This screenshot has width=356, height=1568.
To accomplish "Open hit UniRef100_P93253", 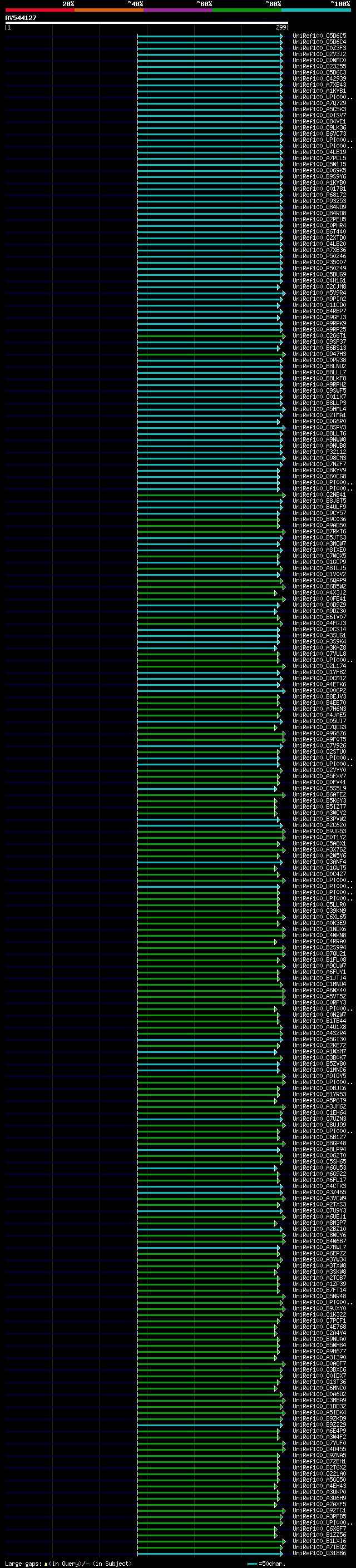I will point(319,201).
